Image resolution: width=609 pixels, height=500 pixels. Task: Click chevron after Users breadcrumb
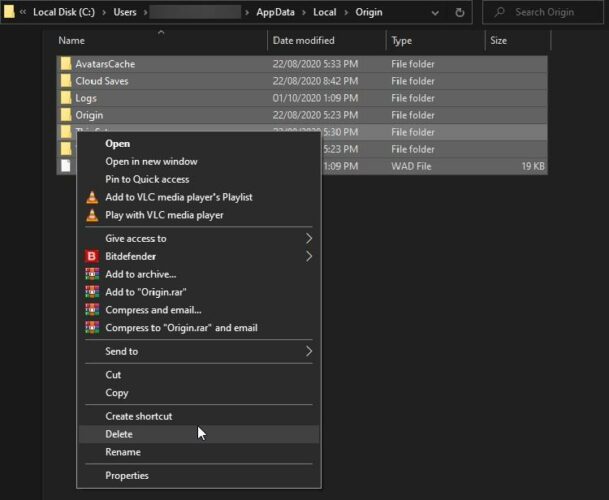click(145, 12)
